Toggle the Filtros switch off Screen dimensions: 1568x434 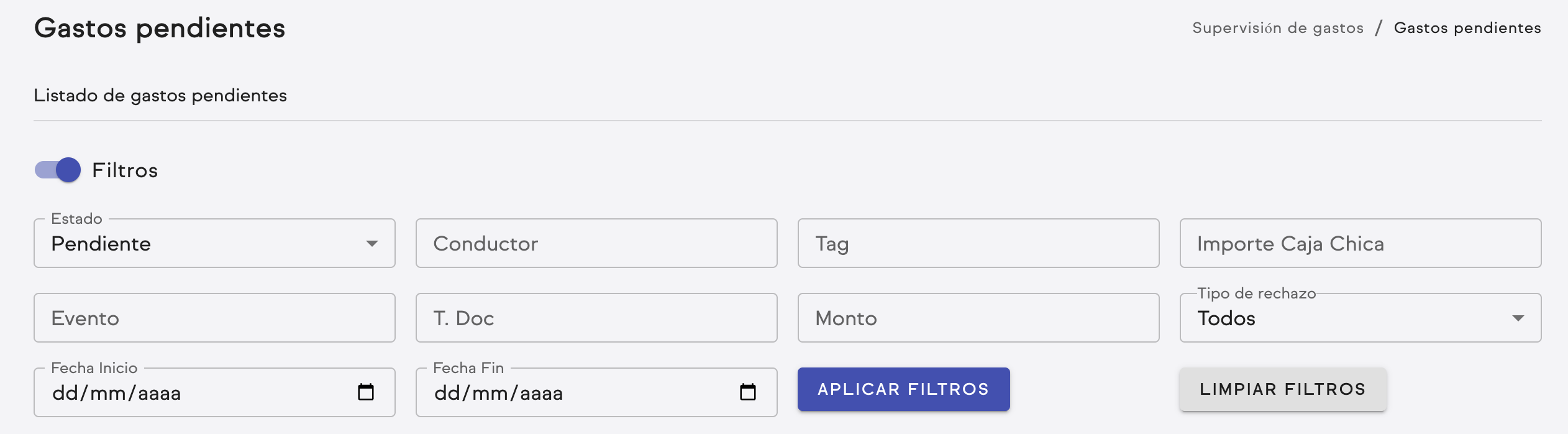[x=57, y=170]
